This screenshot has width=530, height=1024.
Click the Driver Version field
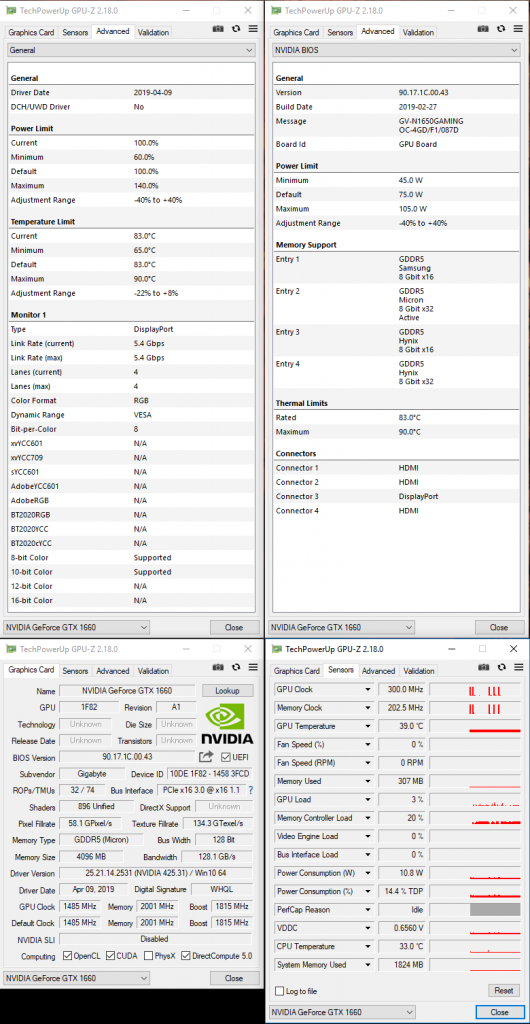pos(155,872)
